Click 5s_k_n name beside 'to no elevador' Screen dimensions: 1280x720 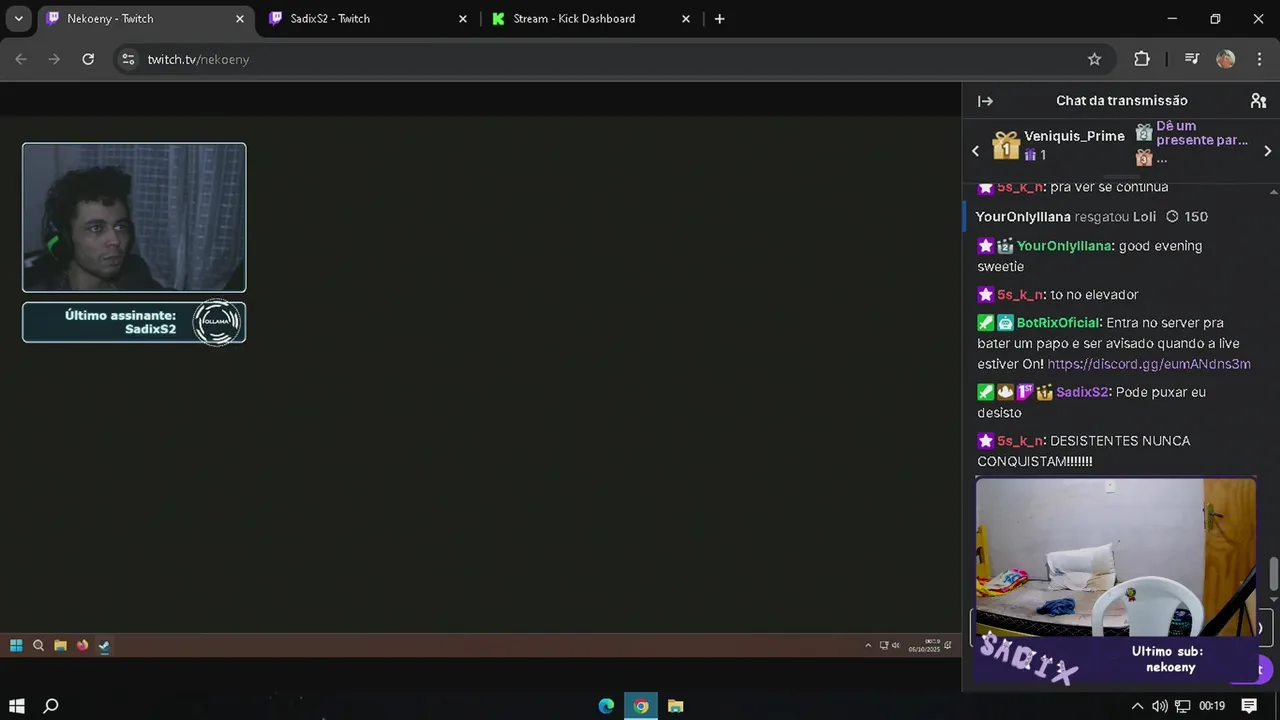point(1020,295)
